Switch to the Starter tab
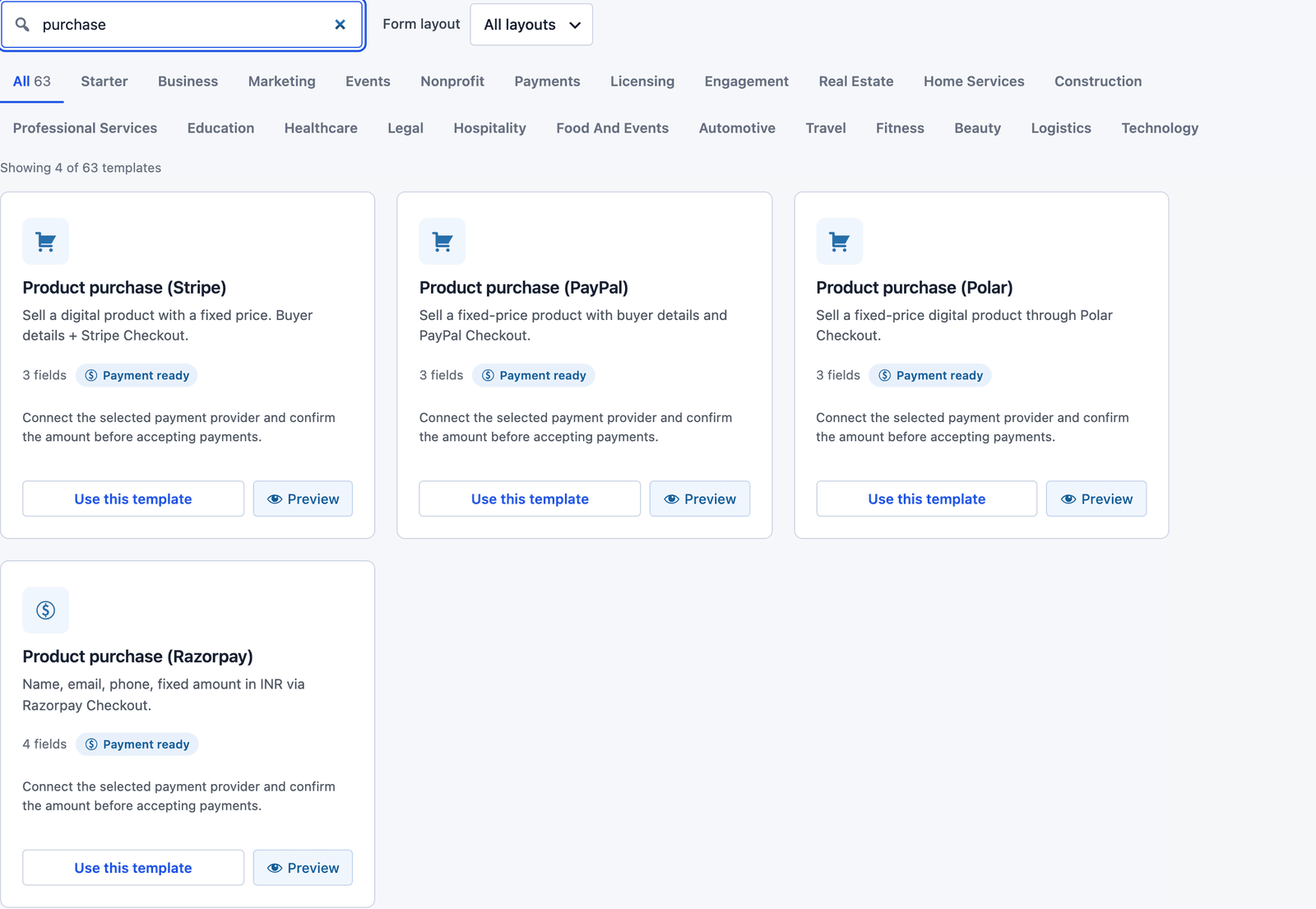The image size is (1316, 909). [104, 81]
